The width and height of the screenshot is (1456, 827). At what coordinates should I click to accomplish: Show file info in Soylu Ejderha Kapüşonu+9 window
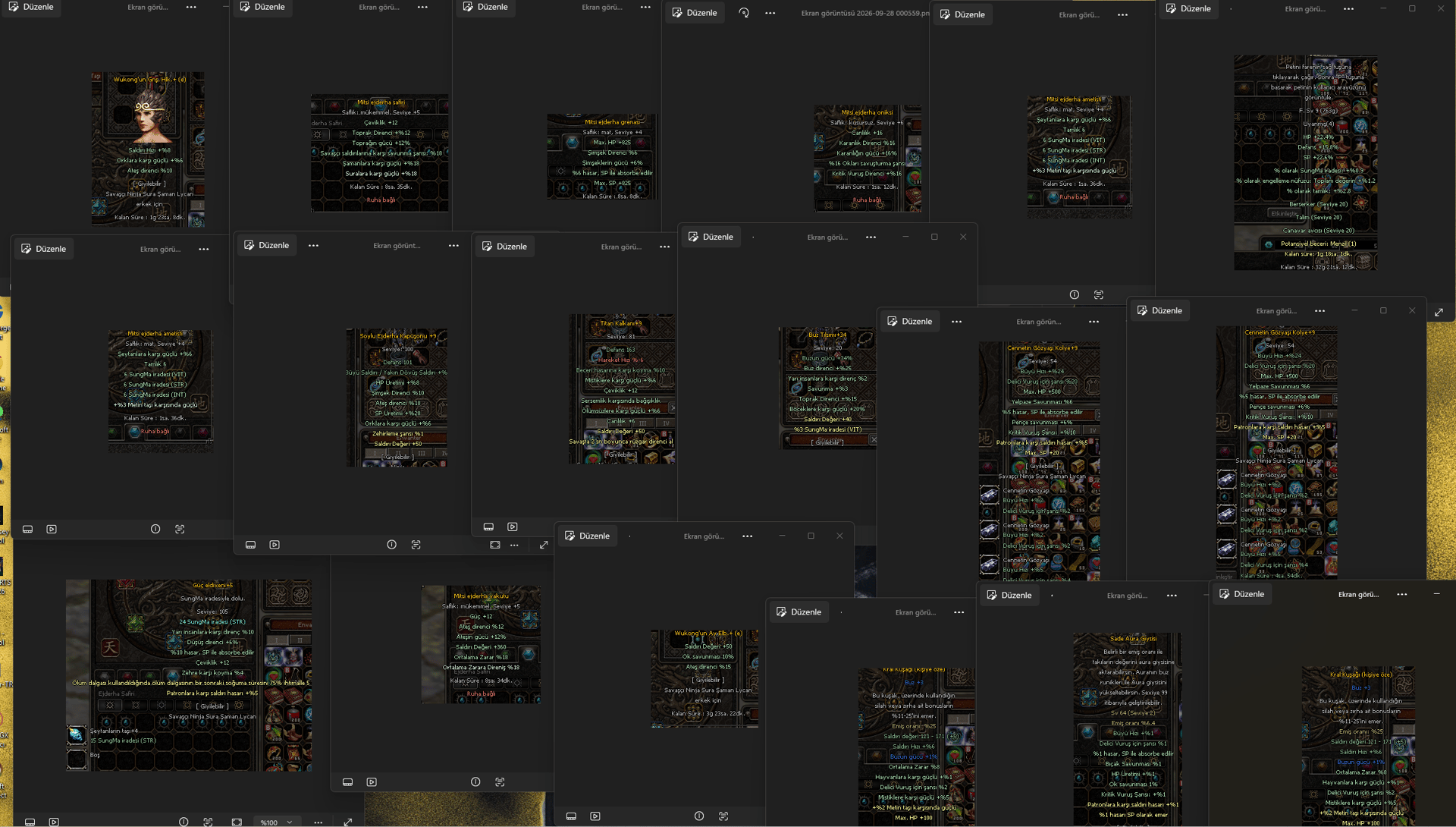coord(391,544)
